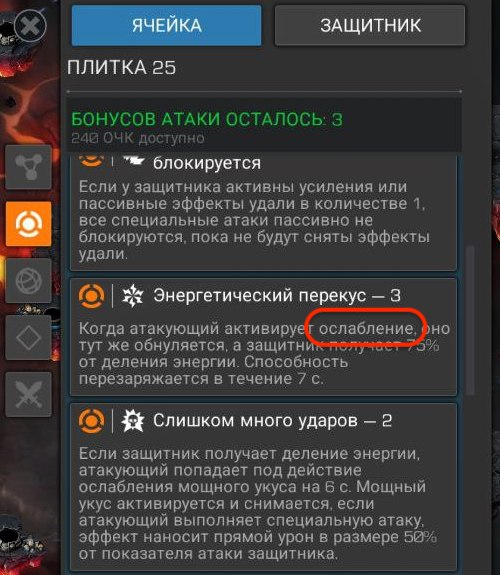Close the panel with the X icon

tap(30, 25)
